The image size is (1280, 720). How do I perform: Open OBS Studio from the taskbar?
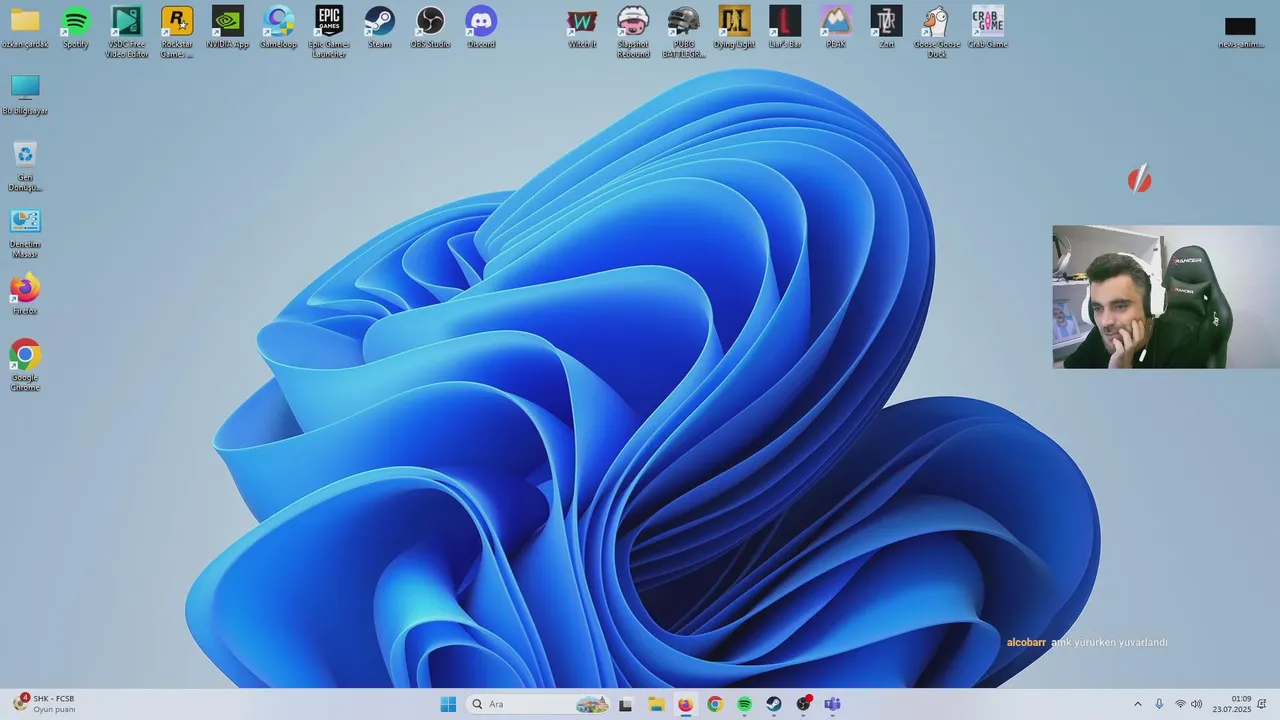point(803,704)
